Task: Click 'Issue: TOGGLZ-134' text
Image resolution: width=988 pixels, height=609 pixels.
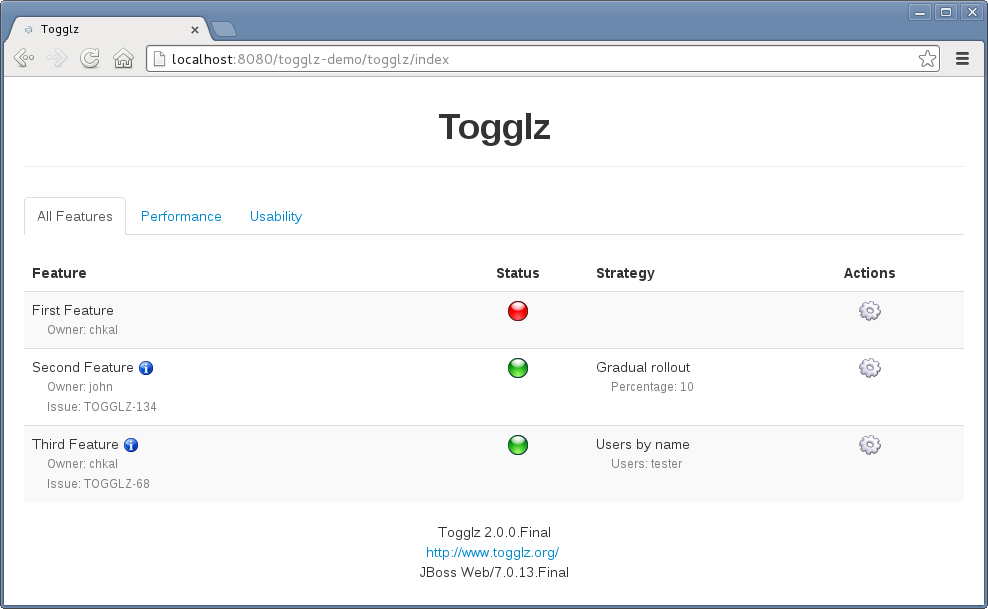Action: click(101, 407)
